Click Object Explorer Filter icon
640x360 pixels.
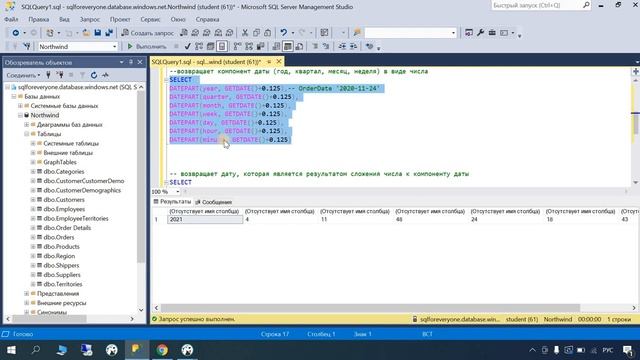tap(82, 75)
